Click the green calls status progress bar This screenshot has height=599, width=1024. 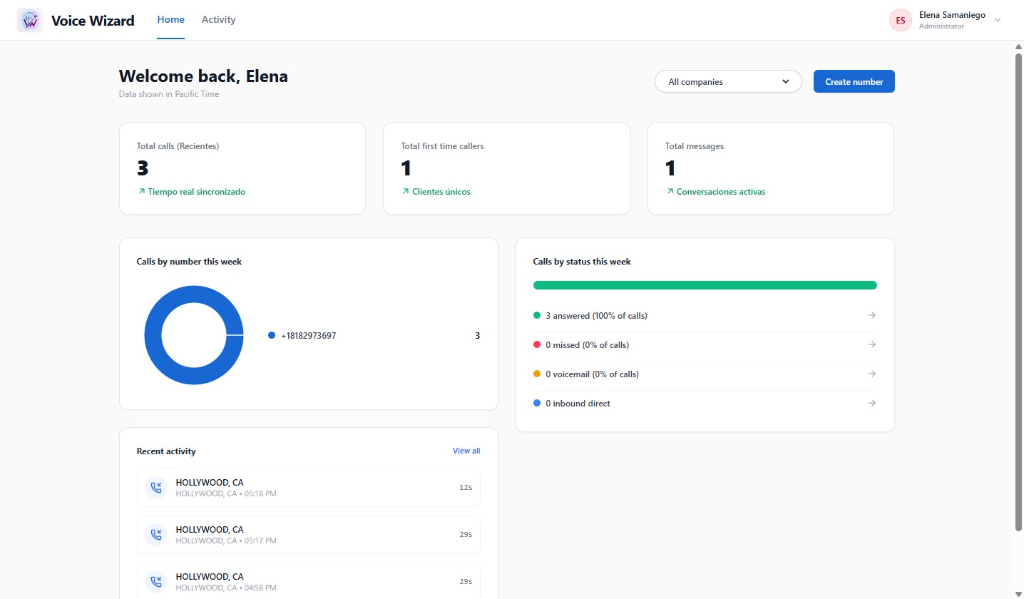tap(705, 285)
